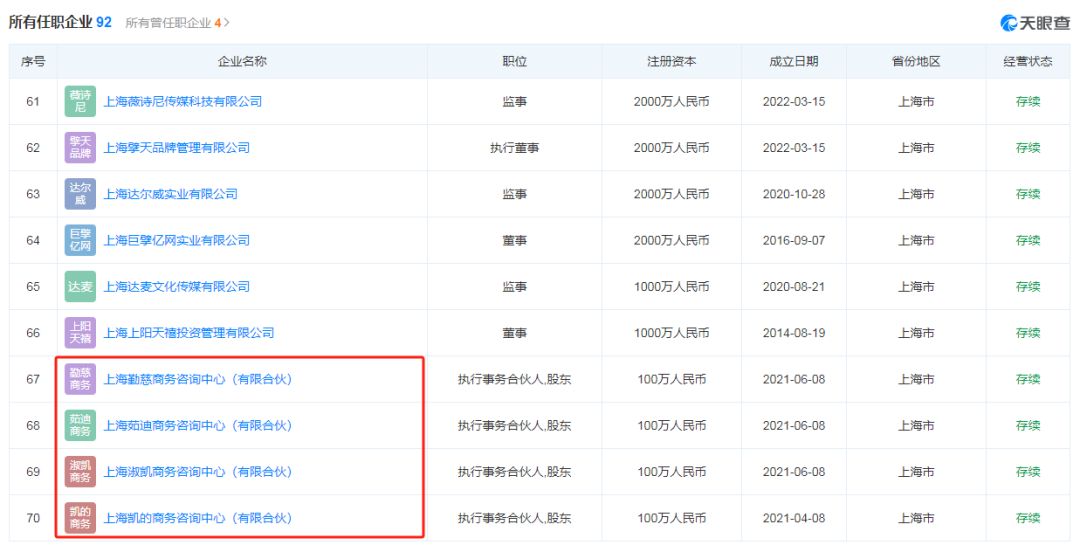The image size is (1080, 552).
Task: Click 上海市 region in row 62
Action: pos(916,147)
